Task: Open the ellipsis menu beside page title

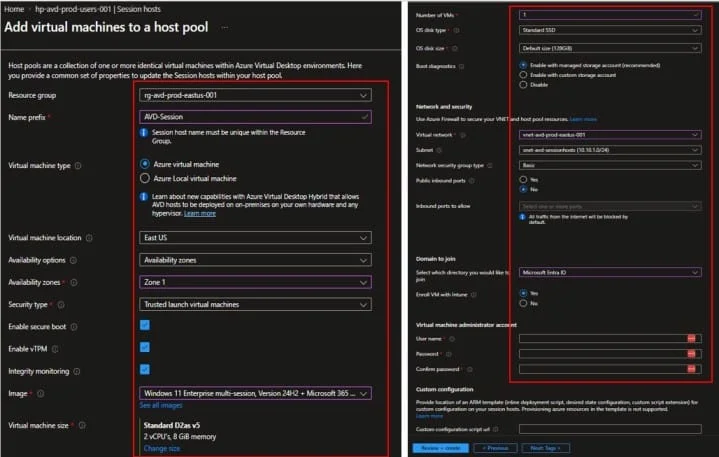Action: [225, 28]
